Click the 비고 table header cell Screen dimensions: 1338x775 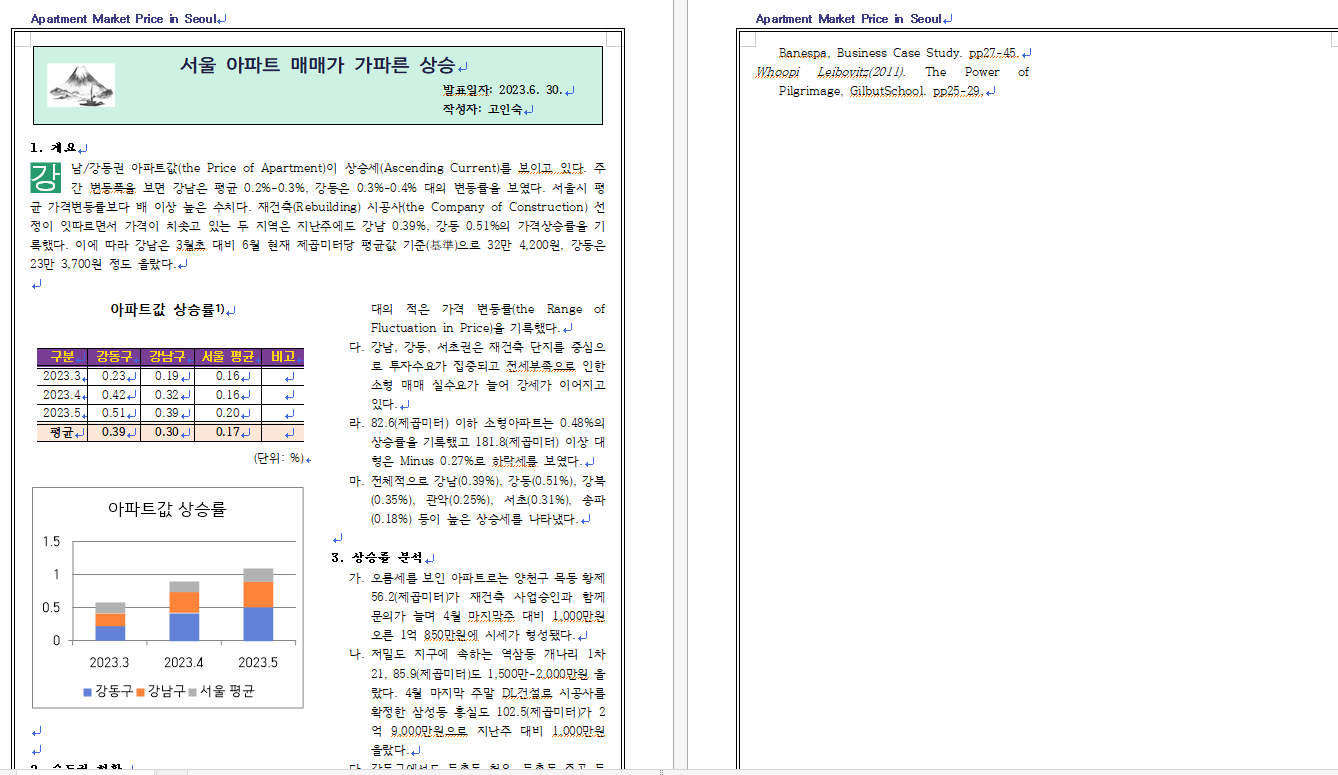[282, 357]
